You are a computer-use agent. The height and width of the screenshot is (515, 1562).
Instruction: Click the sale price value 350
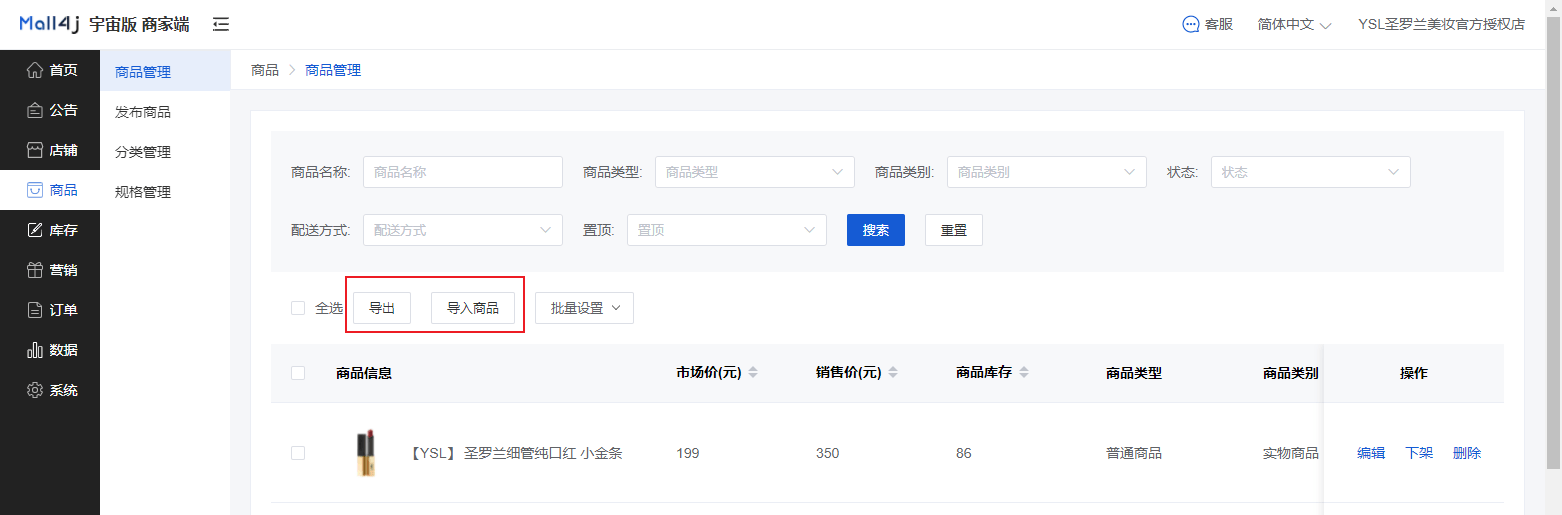point(828,453)
